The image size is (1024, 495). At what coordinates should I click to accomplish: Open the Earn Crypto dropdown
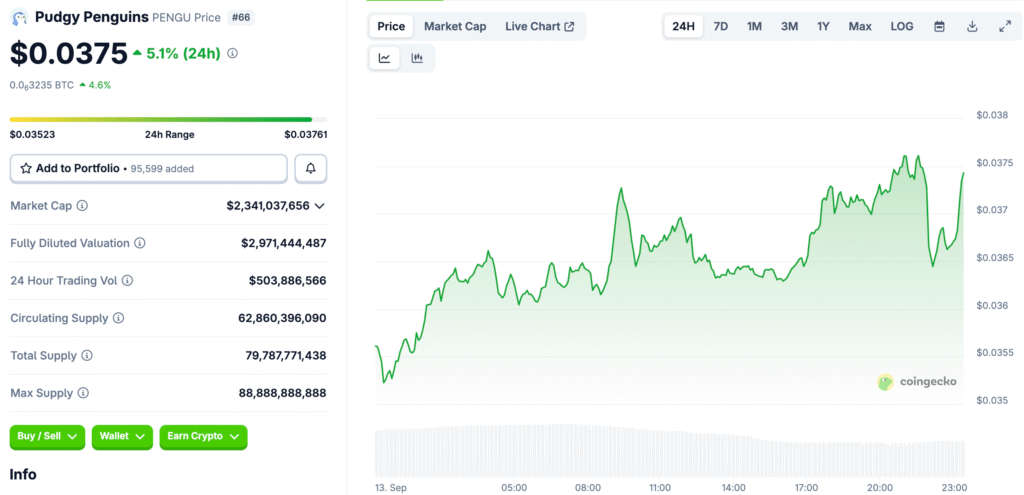click(x=203, y=436)
